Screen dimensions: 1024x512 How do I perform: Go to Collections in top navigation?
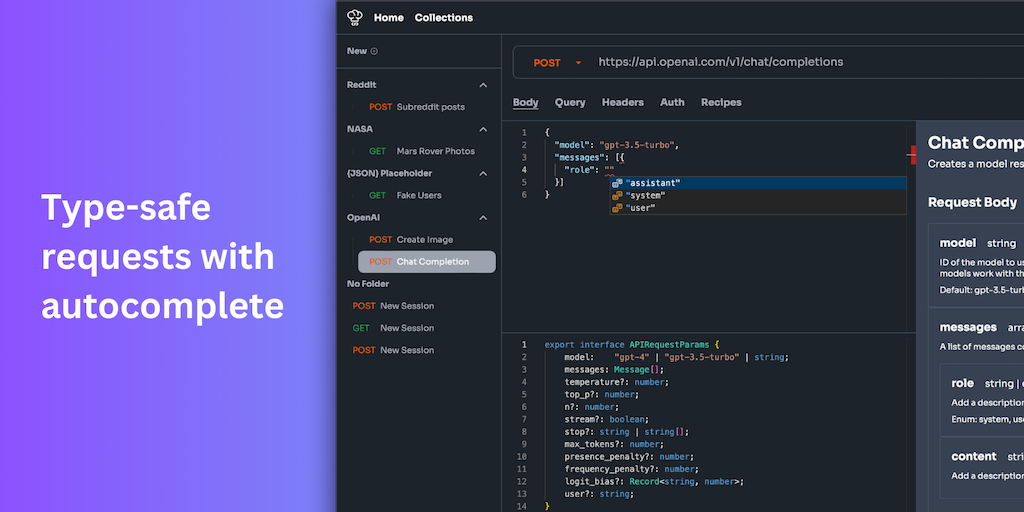click(x=443, y=17)
